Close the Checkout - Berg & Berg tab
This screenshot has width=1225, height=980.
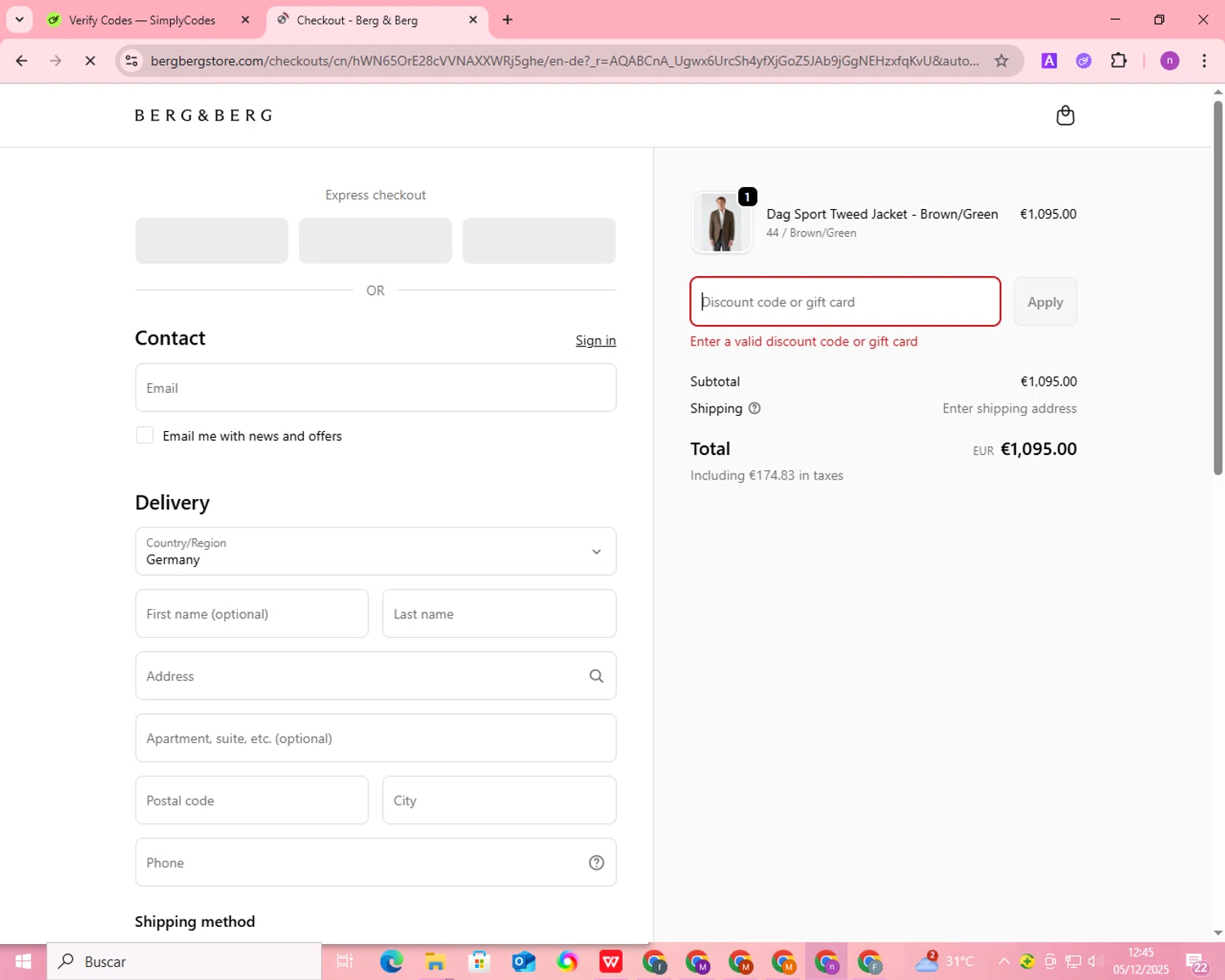473,20
